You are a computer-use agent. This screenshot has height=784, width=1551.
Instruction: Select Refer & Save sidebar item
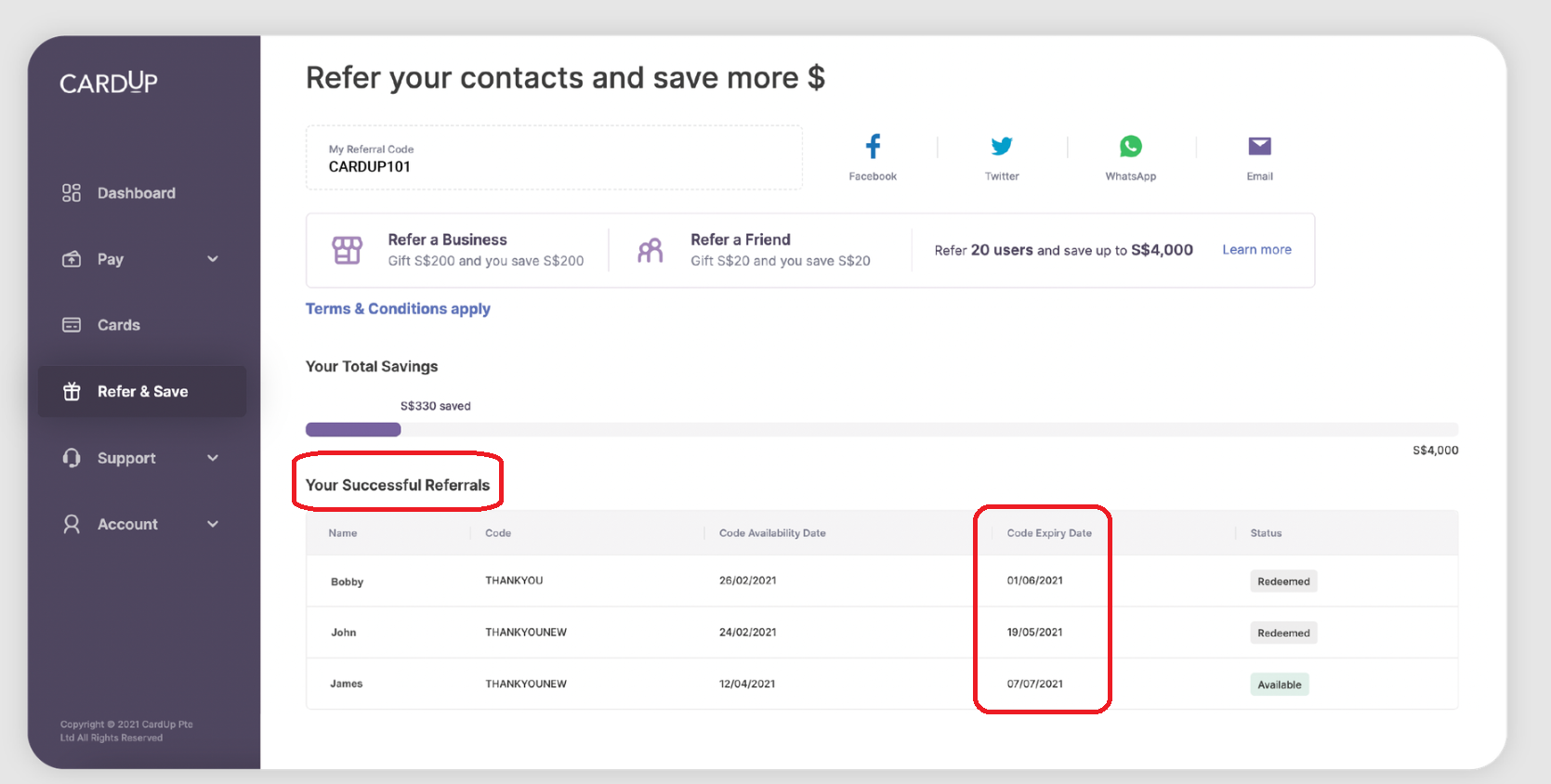pyautogui.click(x=142, y=392)
